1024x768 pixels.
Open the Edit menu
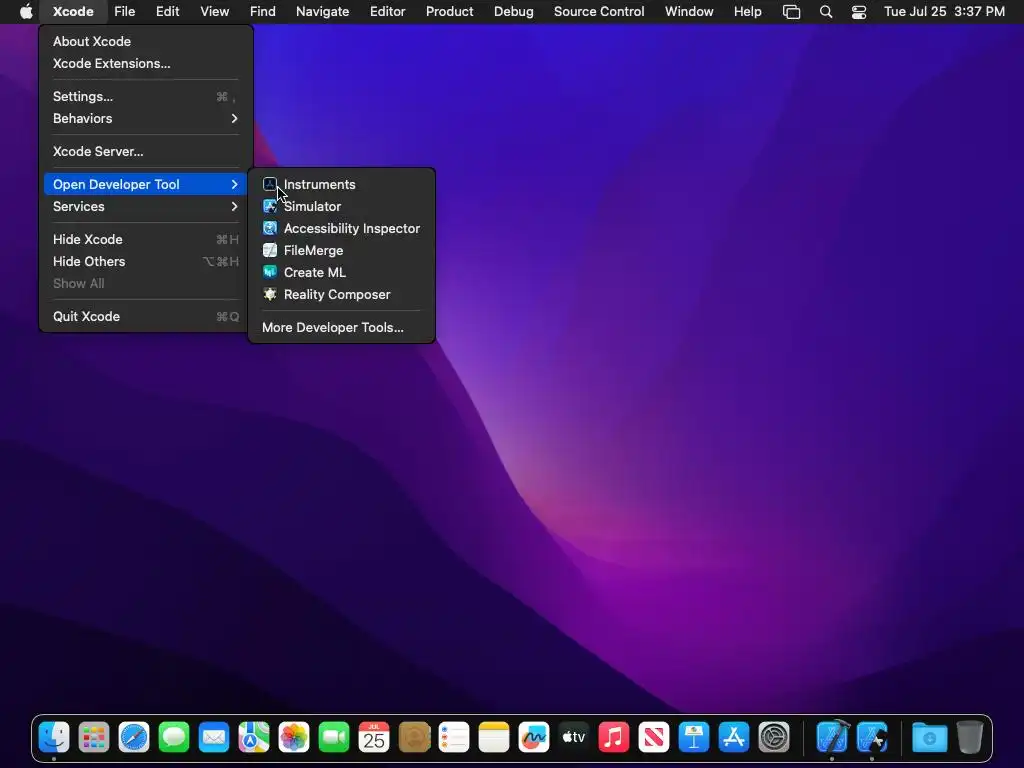168,12
